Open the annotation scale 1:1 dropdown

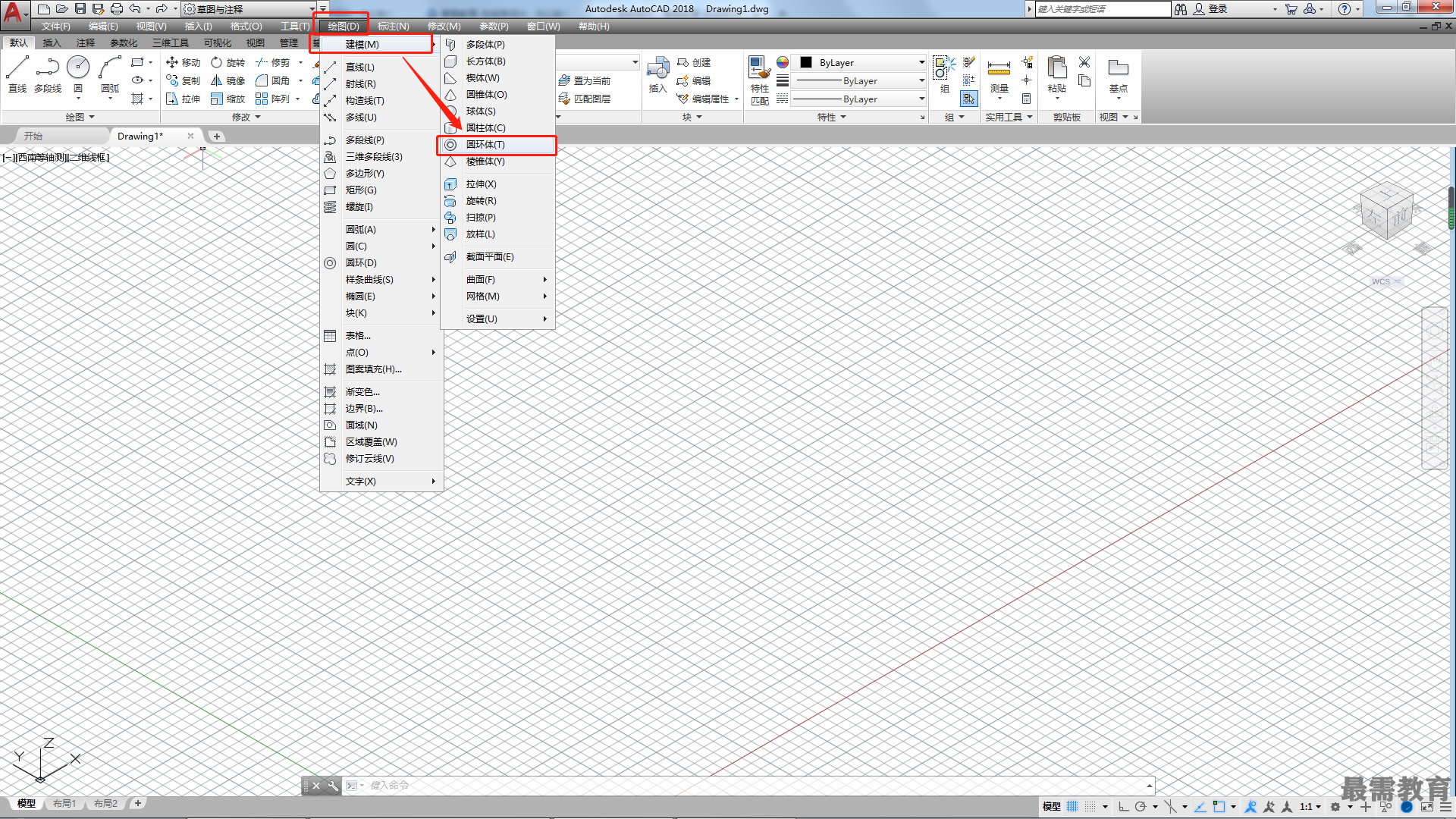pos(1310,806)
